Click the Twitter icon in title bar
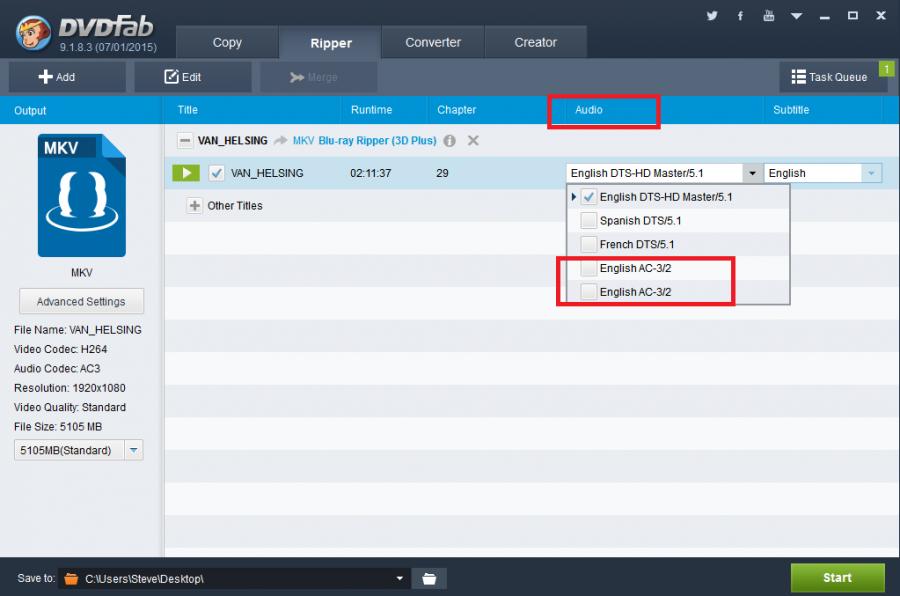 pos(712,16)
